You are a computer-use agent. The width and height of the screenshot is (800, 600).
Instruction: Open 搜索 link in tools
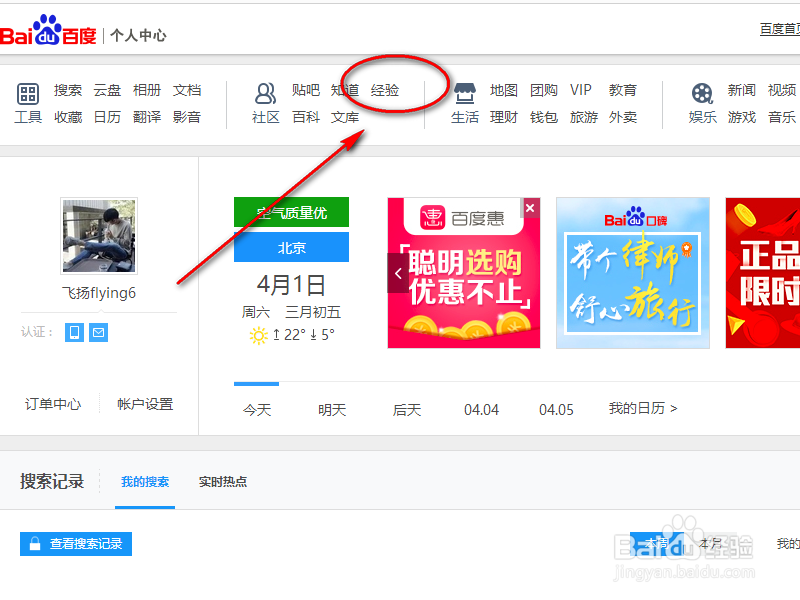coord(68,90)
